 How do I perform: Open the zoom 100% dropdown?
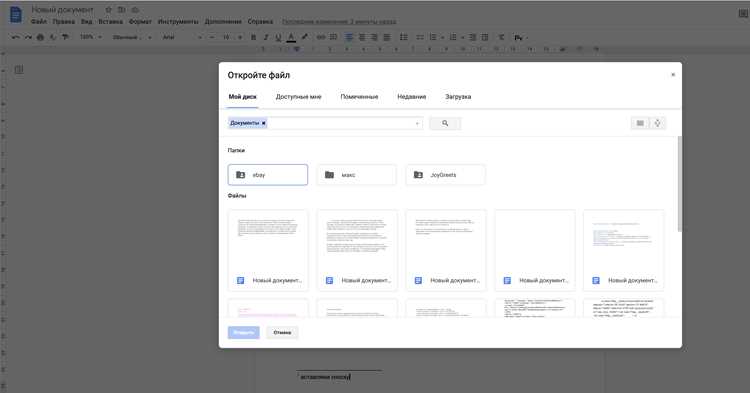pyautogui.click(x=90, y=37)
